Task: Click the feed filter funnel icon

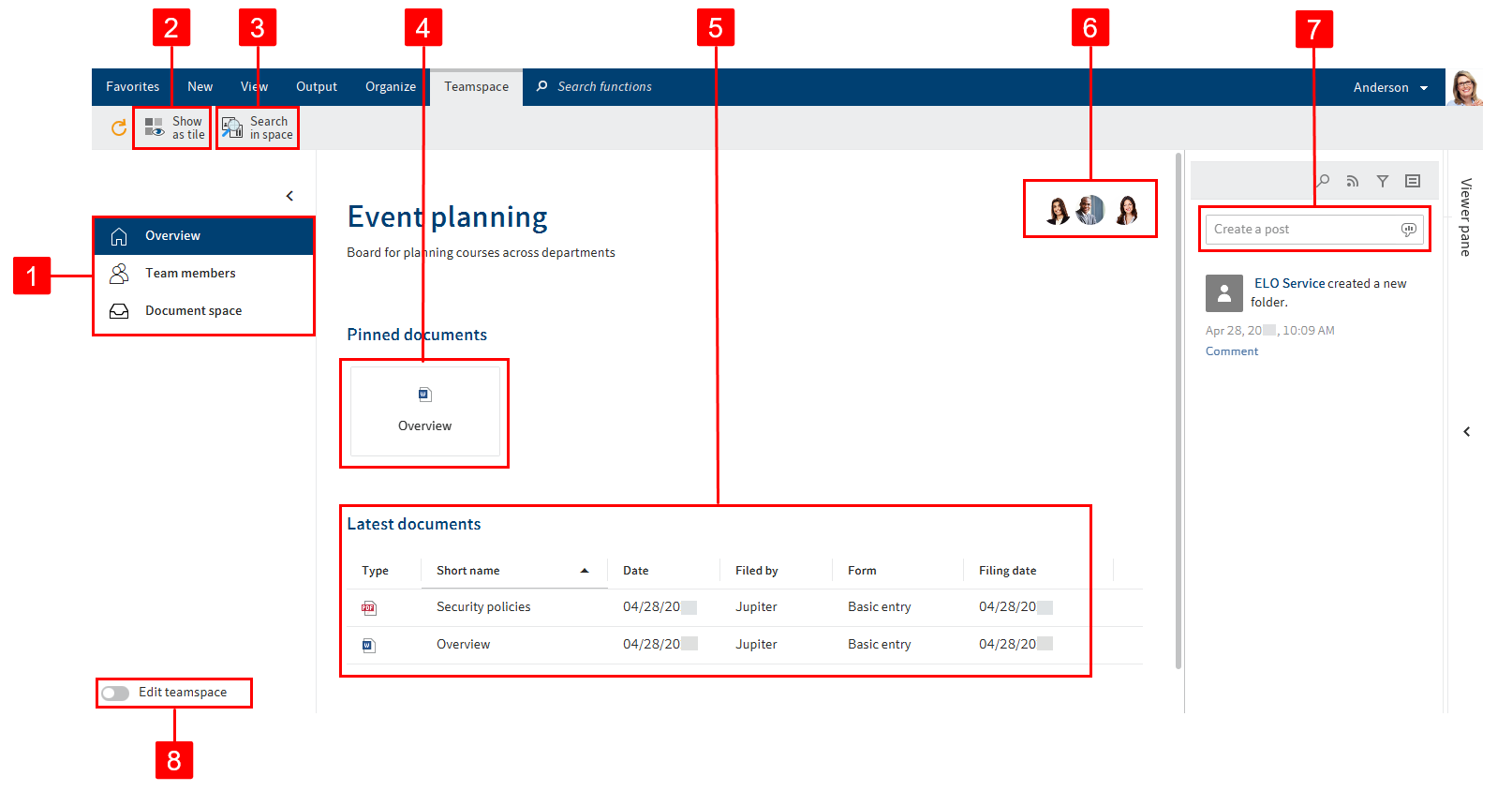Action: [x=1383, y=182]
